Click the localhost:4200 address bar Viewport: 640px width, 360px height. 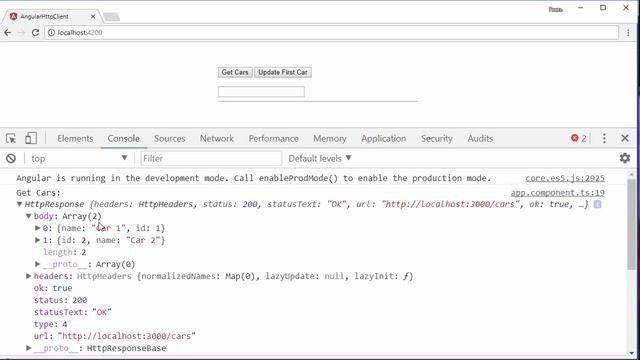click(331, 33)
